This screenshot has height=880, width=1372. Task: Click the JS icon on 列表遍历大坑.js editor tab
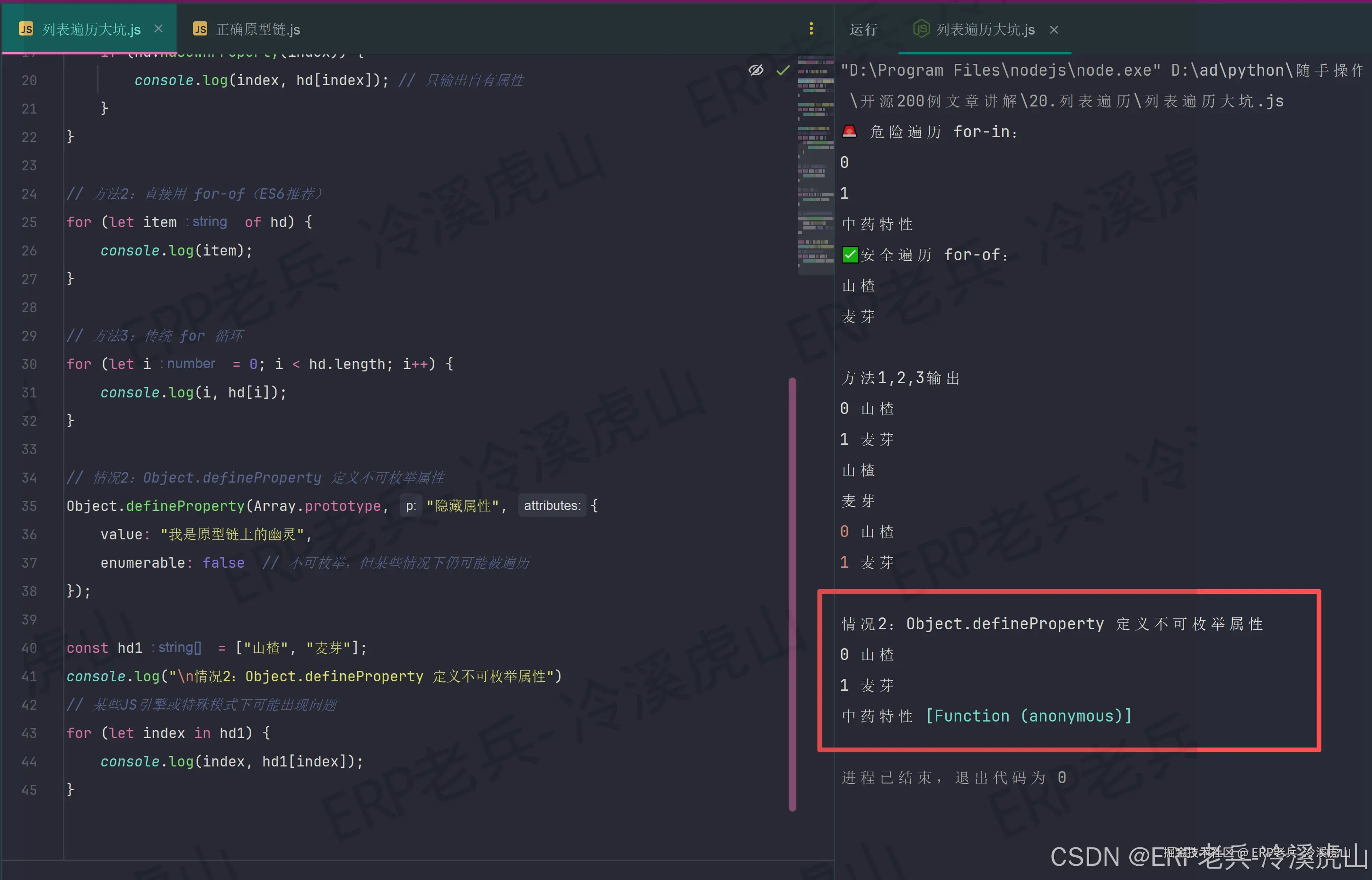[x=26, y=29]
